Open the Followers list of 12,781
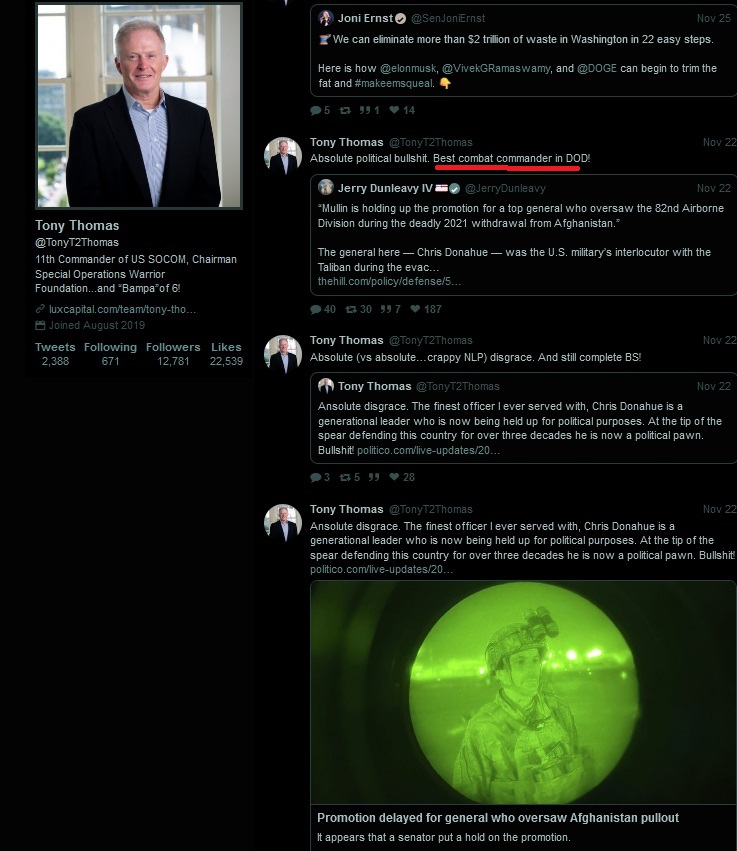737x851 pixels. click(173, 354)
